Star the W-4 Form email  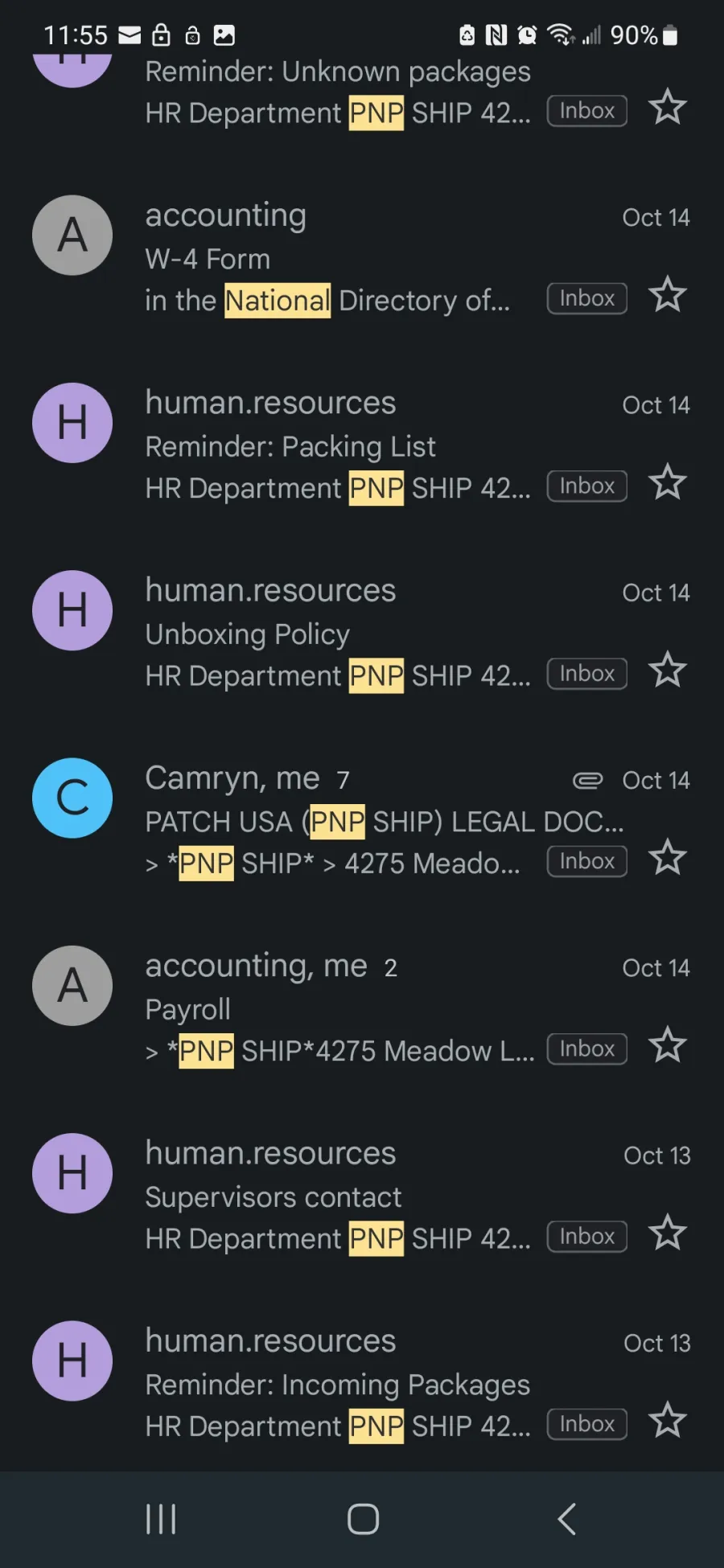(668, 294)
